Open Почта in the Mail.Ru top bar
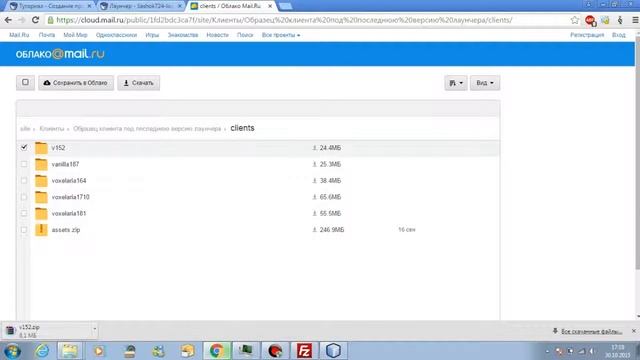Image resolution: width=640 pixels, height=360 pixels. pyautogui.click(x=47, y=35)
